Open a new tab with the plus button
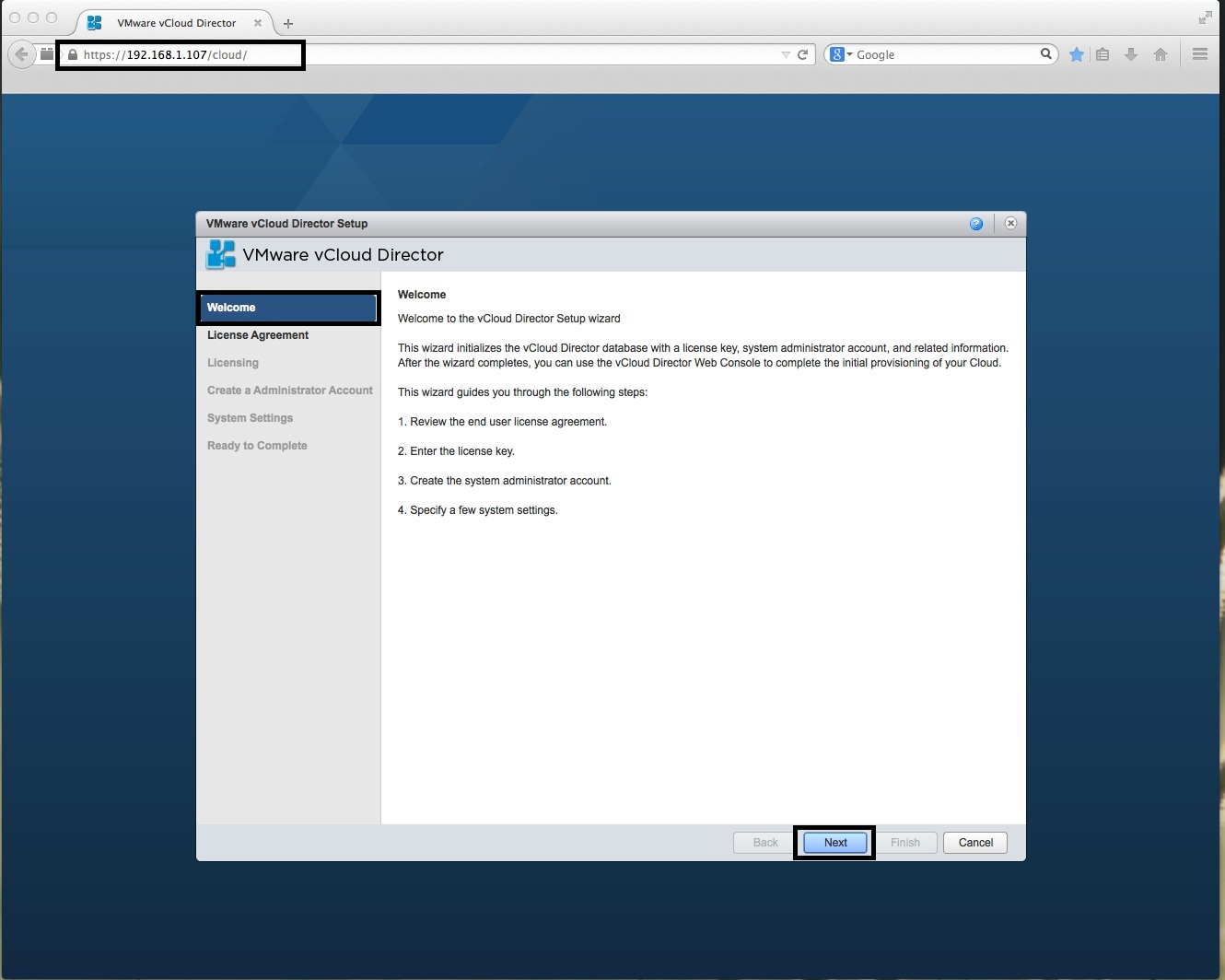1225x980 pixels. [288, 22]
